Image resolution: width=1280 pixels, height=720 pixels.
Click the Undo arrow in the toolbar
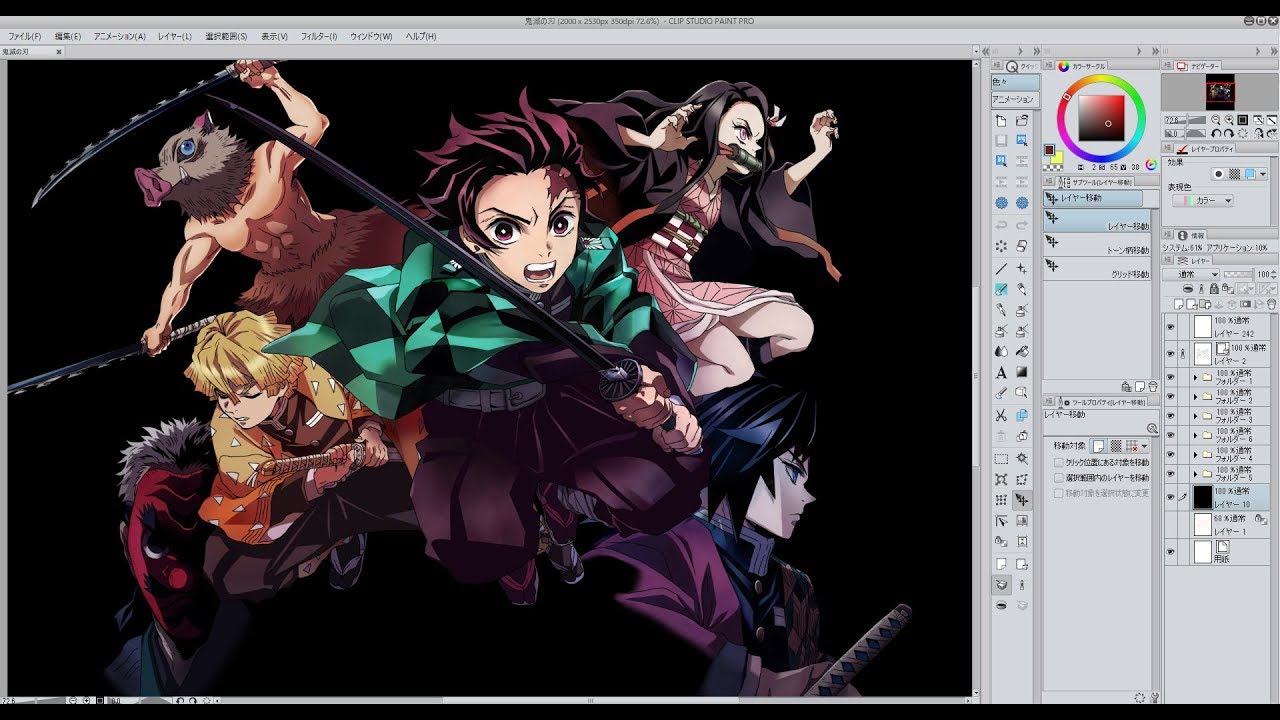(1001, 225)
